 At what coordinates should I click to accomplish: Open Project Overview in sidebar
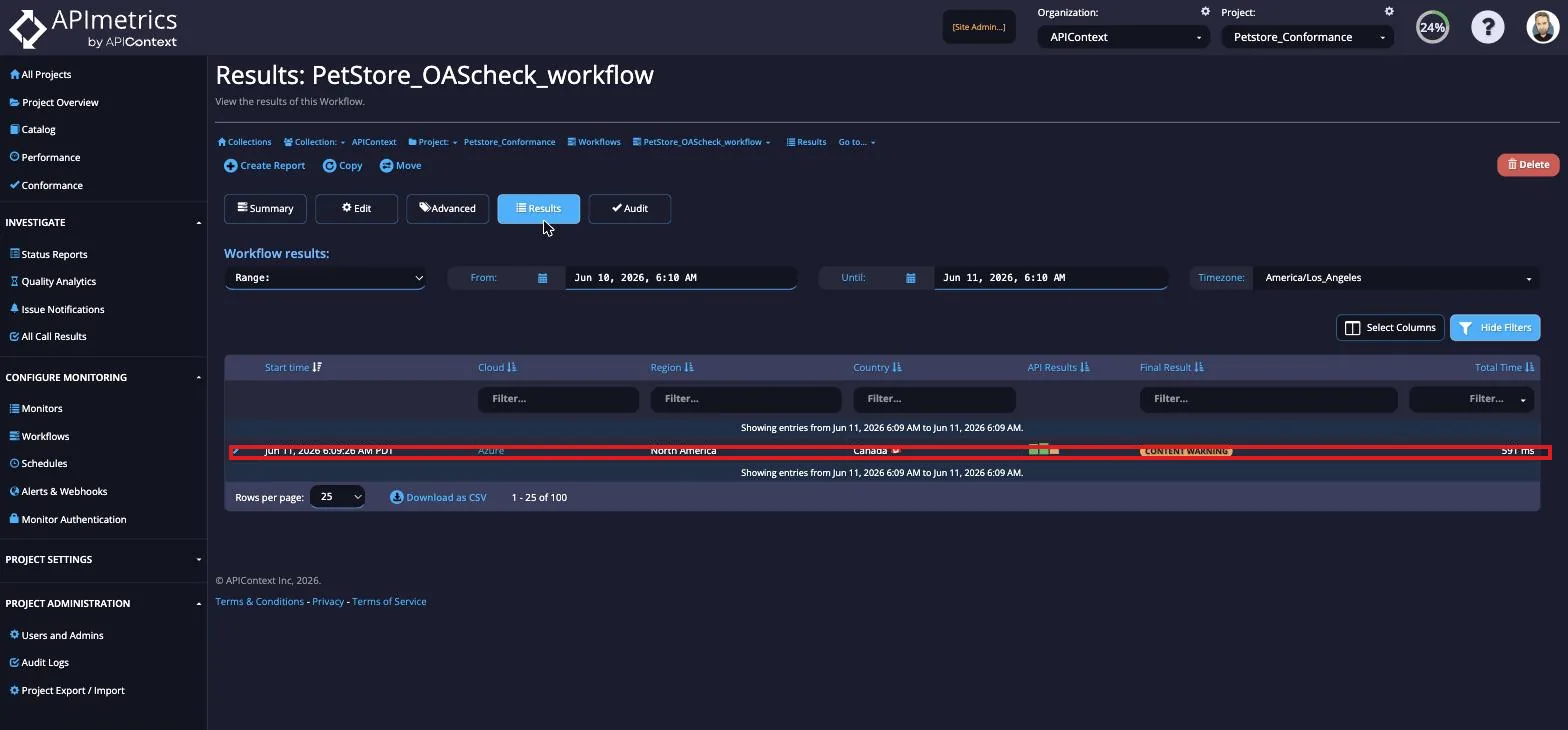click(x=54, y=102)
